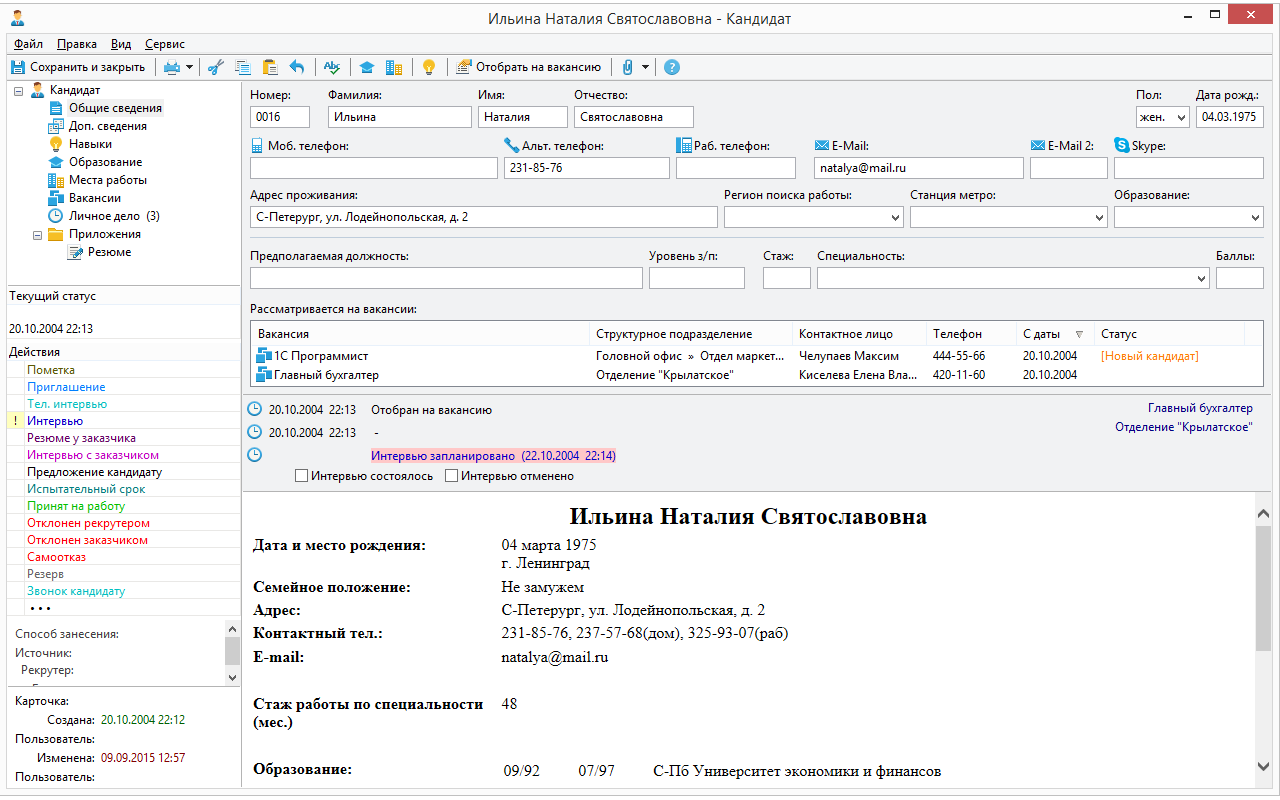
Task: Open the 'Специальность' dropdown
Action: tap(1201, 278)
